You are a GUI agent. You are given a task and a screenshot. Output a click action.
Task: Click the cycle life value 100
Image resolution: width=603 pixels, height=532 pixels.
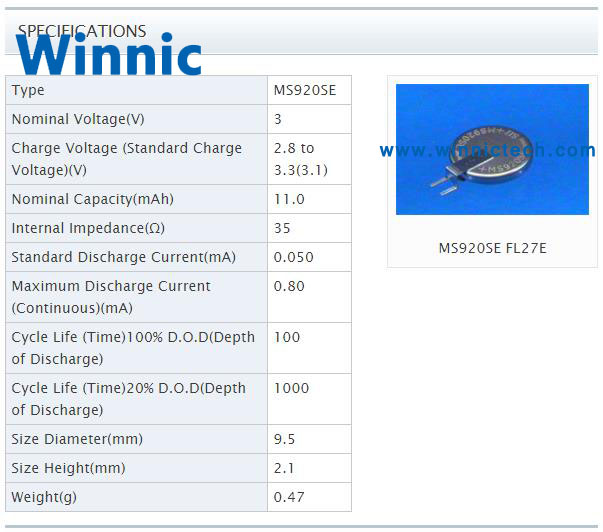287,337
